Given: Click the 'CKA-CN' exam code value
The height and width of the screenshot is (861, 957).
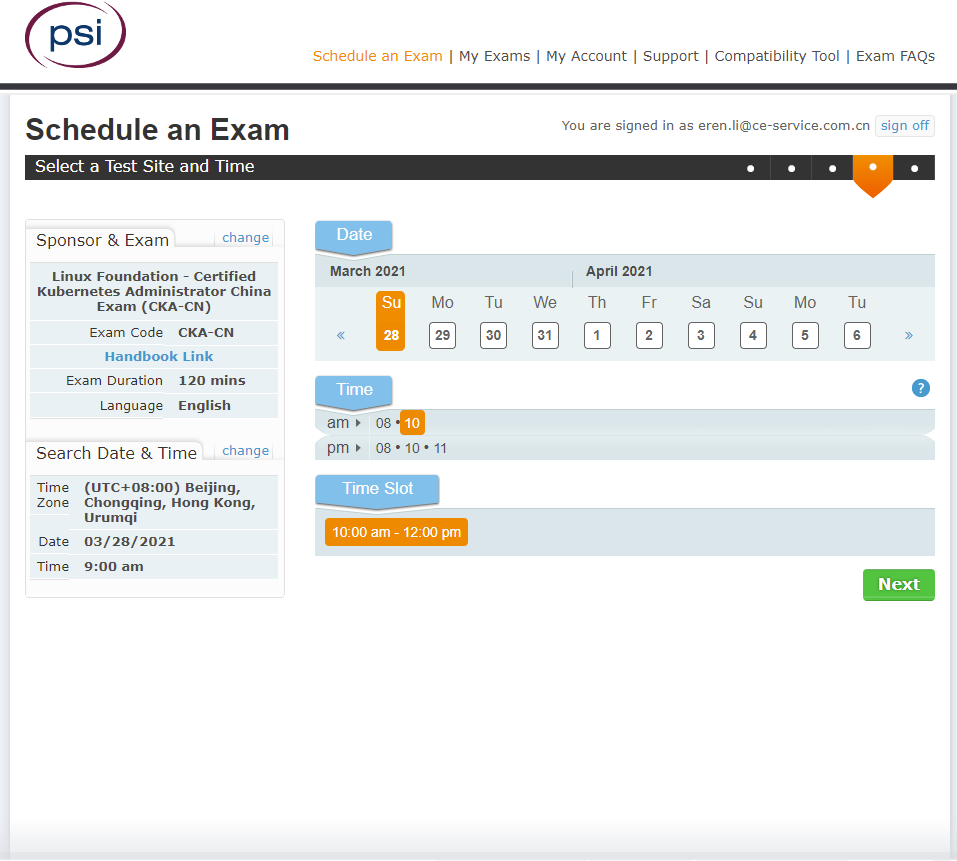Looking at the screenshot, I should click(206, 333).
